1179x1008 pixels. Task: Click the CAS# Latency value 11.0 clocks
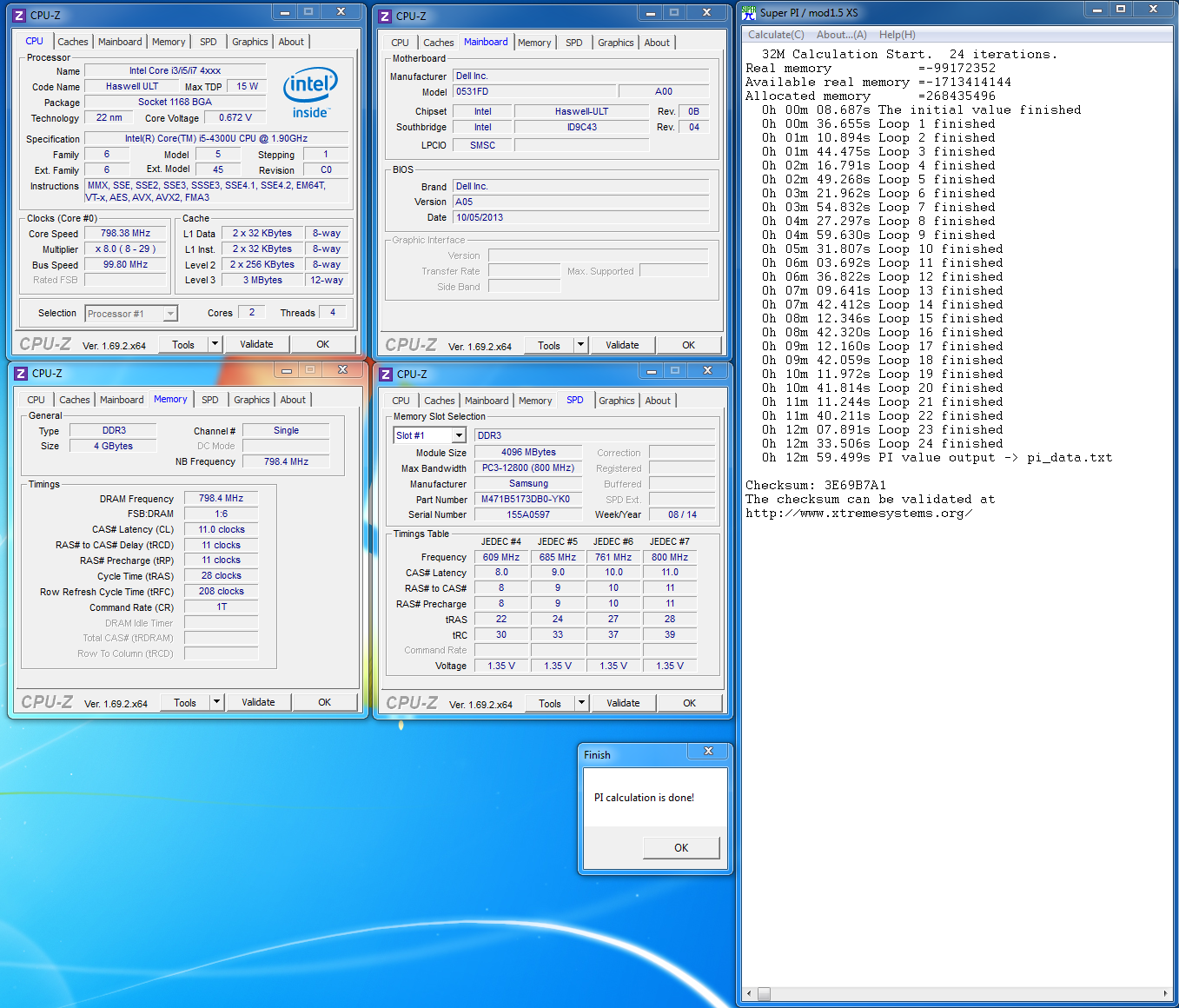[x=221, y=529]
